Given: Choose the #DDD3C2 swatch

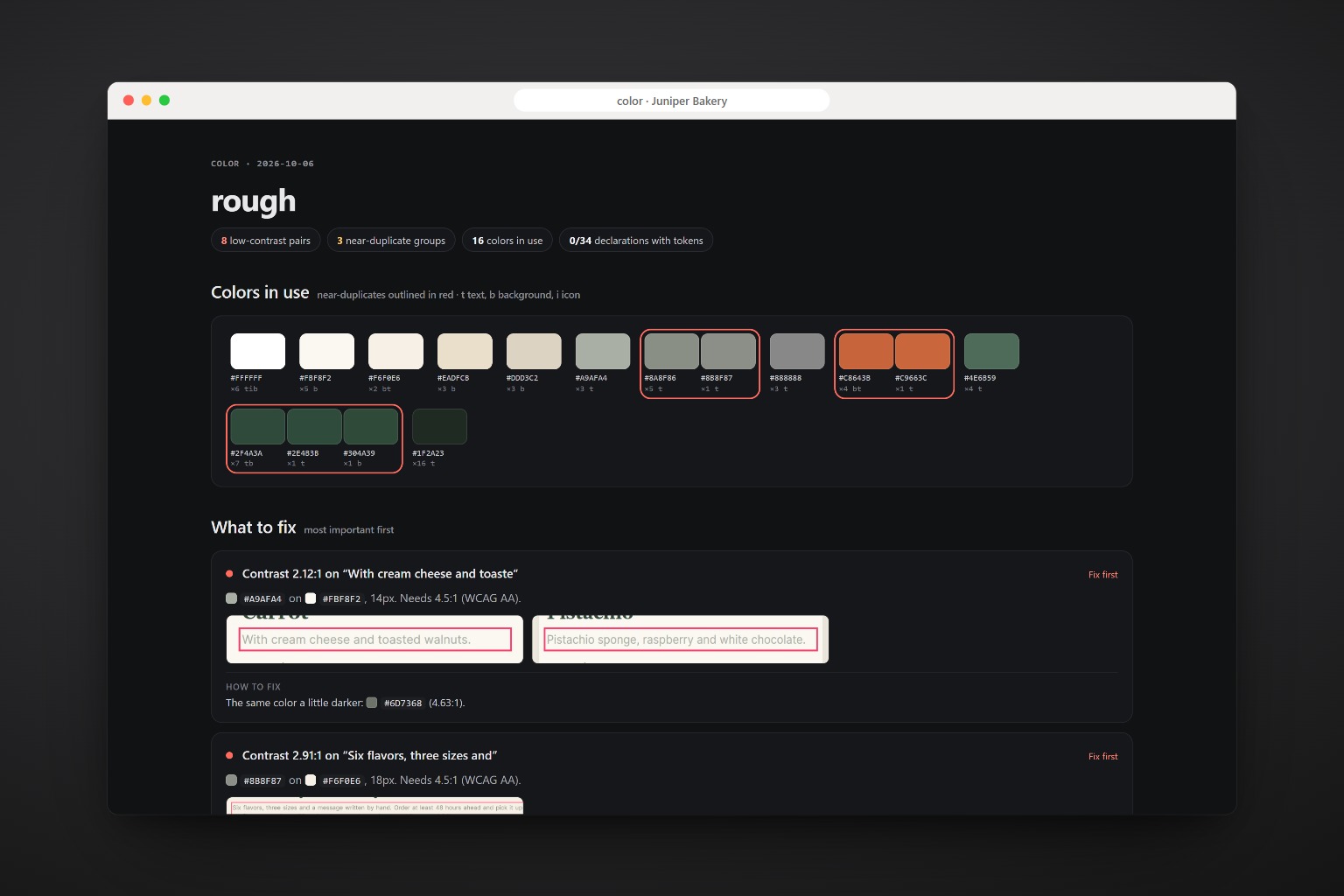Looking at the screenshot, I should (534, 351).
